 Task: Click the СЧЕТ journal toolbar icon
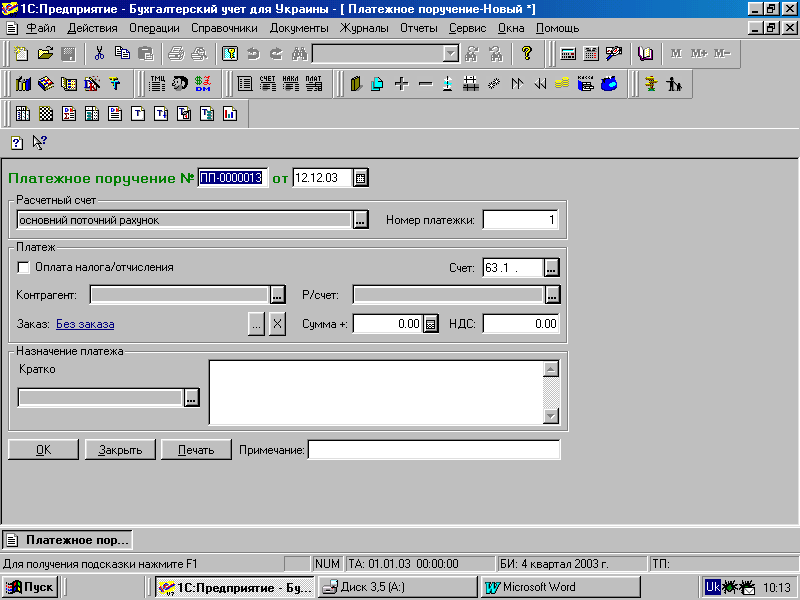click(268, 84)
